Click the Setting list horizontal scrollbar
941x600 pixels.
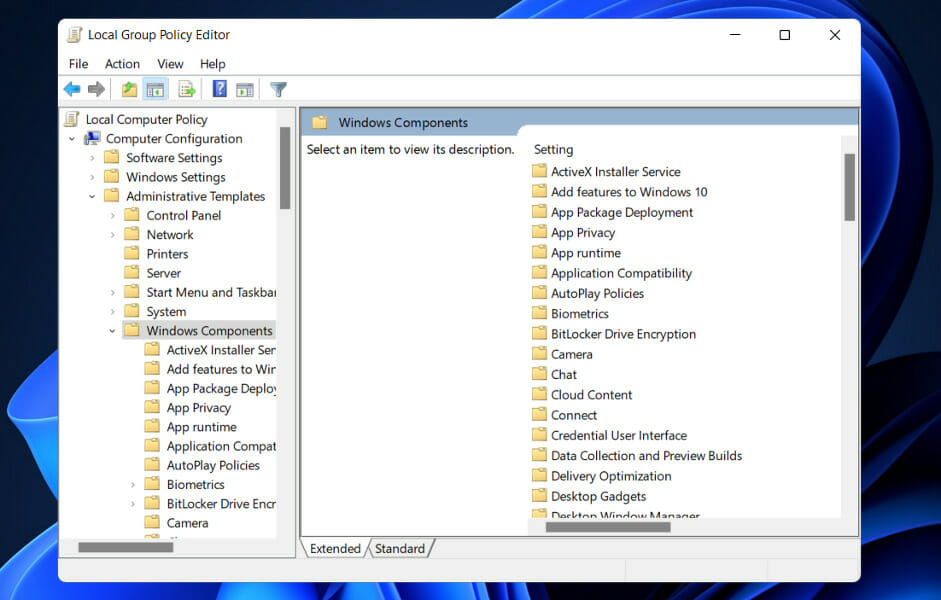pyautogui.click(x=608, y=527)
